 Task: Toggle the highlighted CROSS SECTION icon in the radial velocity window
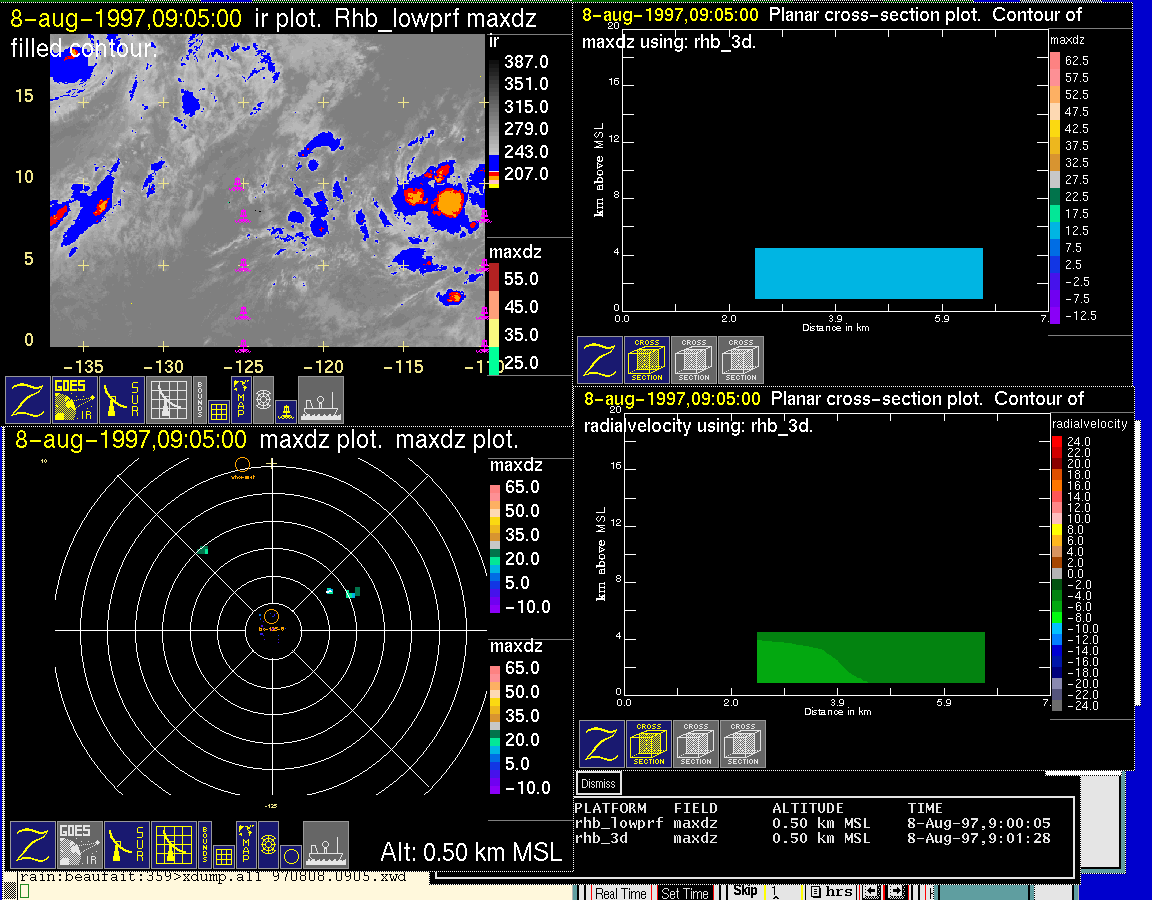649,744
